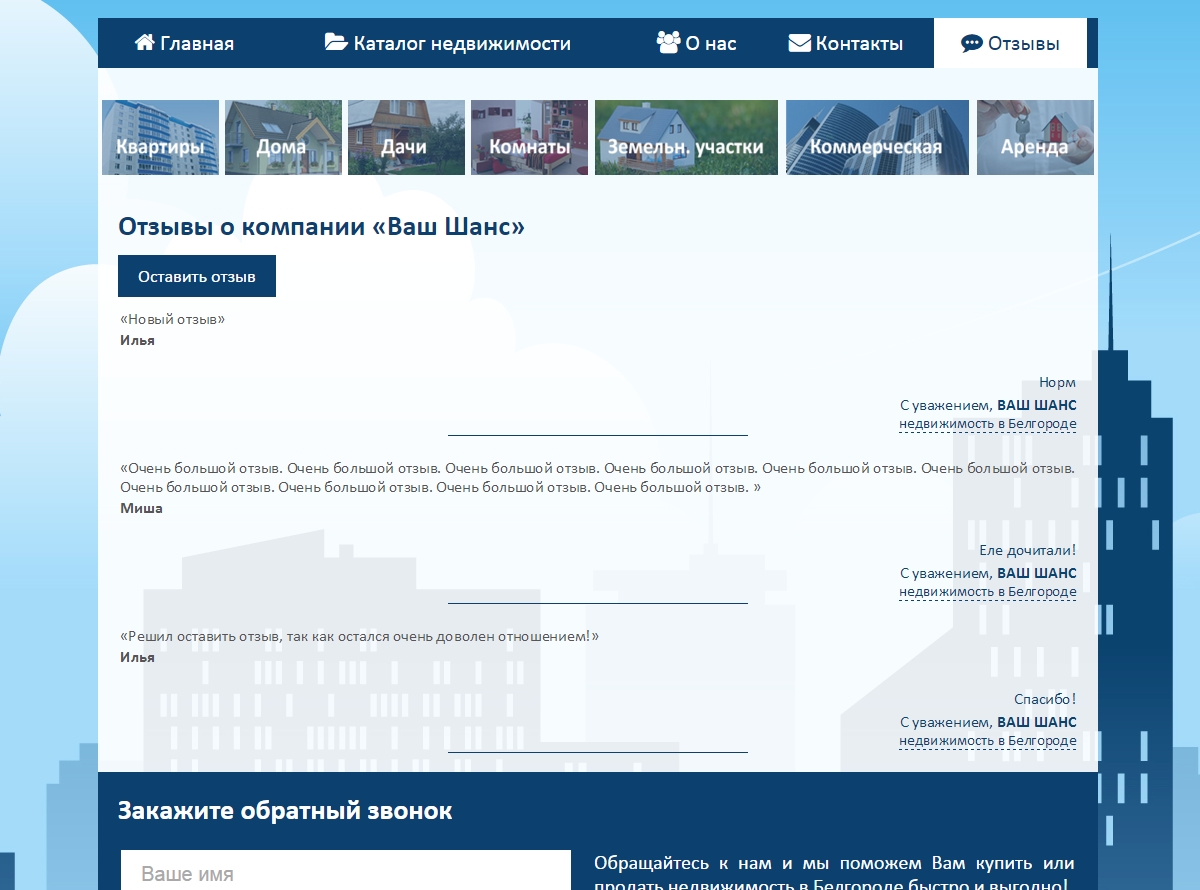Select the Коммерческая property thumbnail
1200x890 pixels.
tap(877, 138)
